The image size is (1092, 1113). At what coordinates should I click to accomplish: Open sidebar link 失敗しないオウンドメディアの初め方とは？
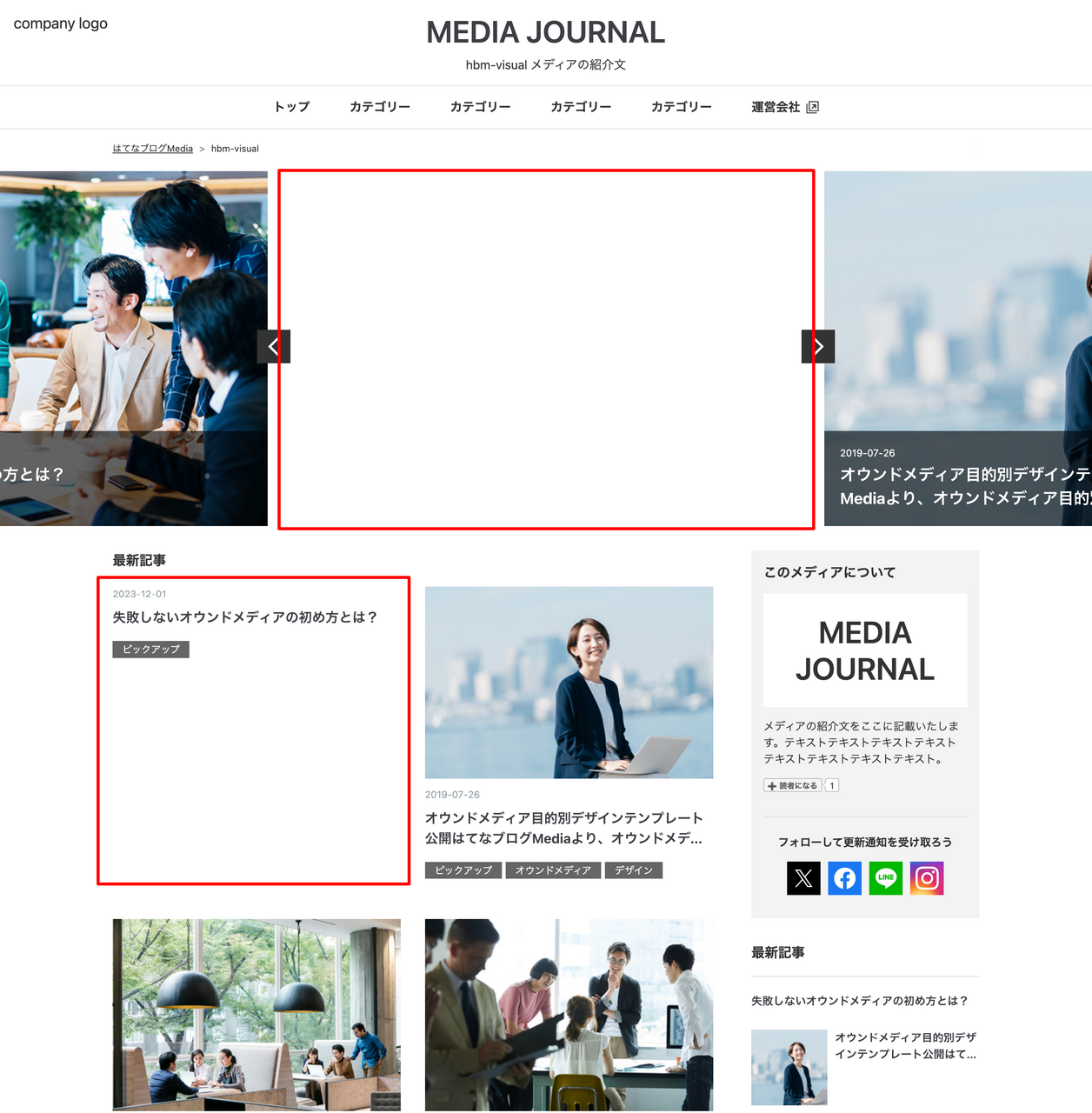point(860,1001)
